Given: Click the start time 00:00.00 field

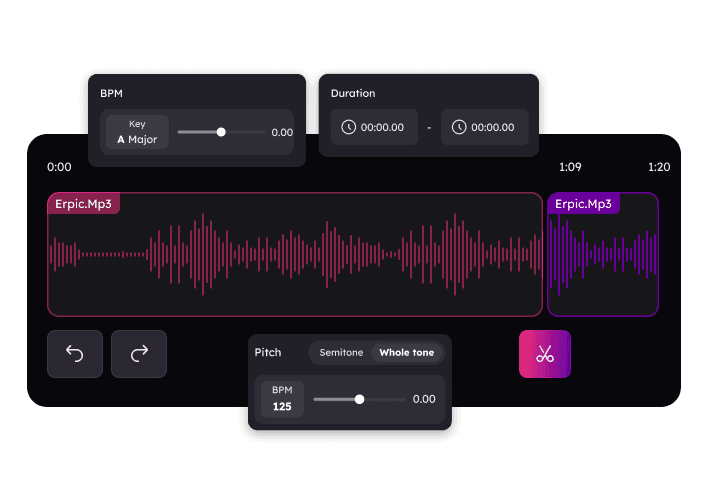Looking at the screenshot, I should click(x=374, y=127).
